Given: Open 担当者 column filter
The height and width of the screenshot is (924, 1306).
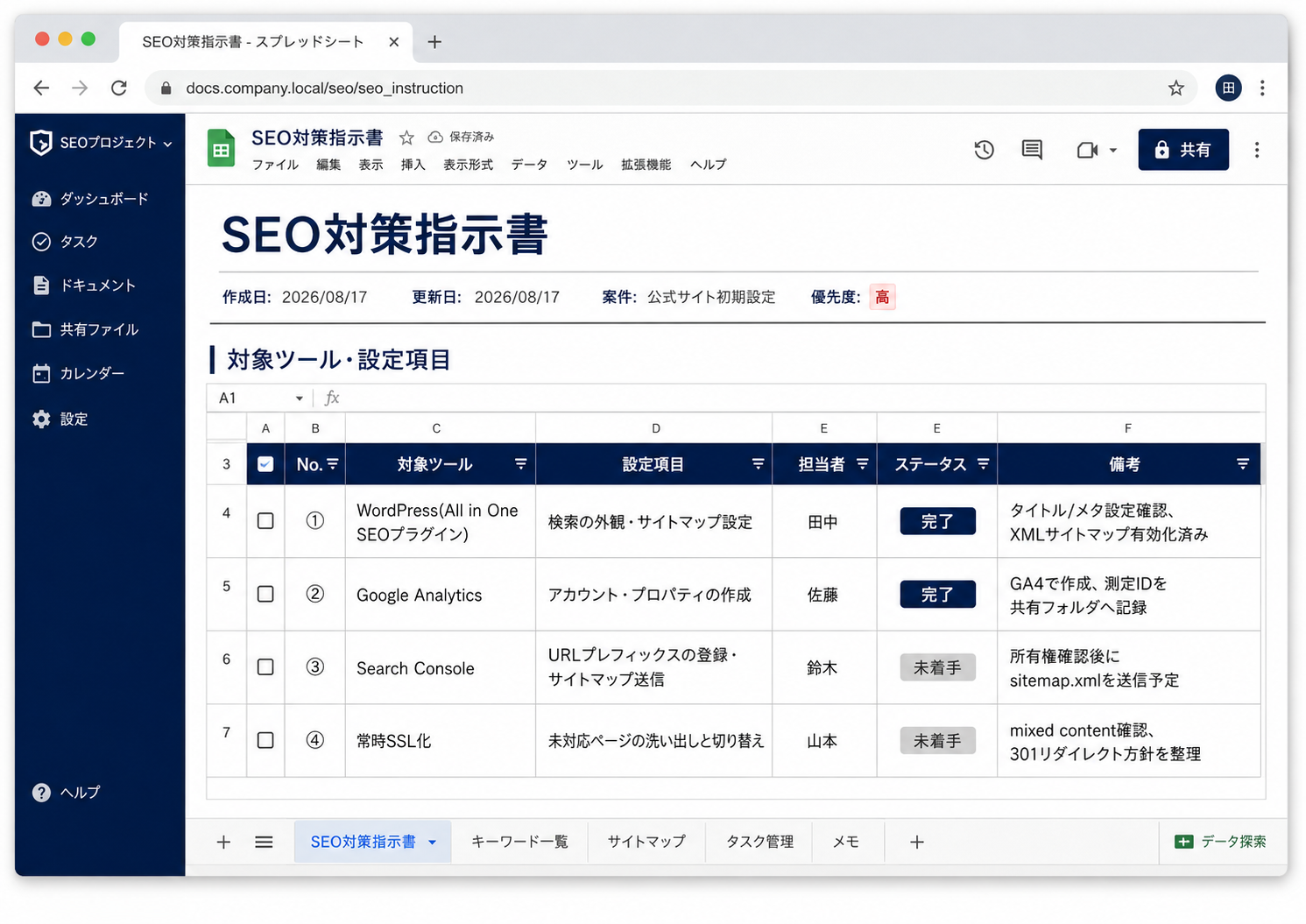Looking at the screenshot, I should click(862, 464).
